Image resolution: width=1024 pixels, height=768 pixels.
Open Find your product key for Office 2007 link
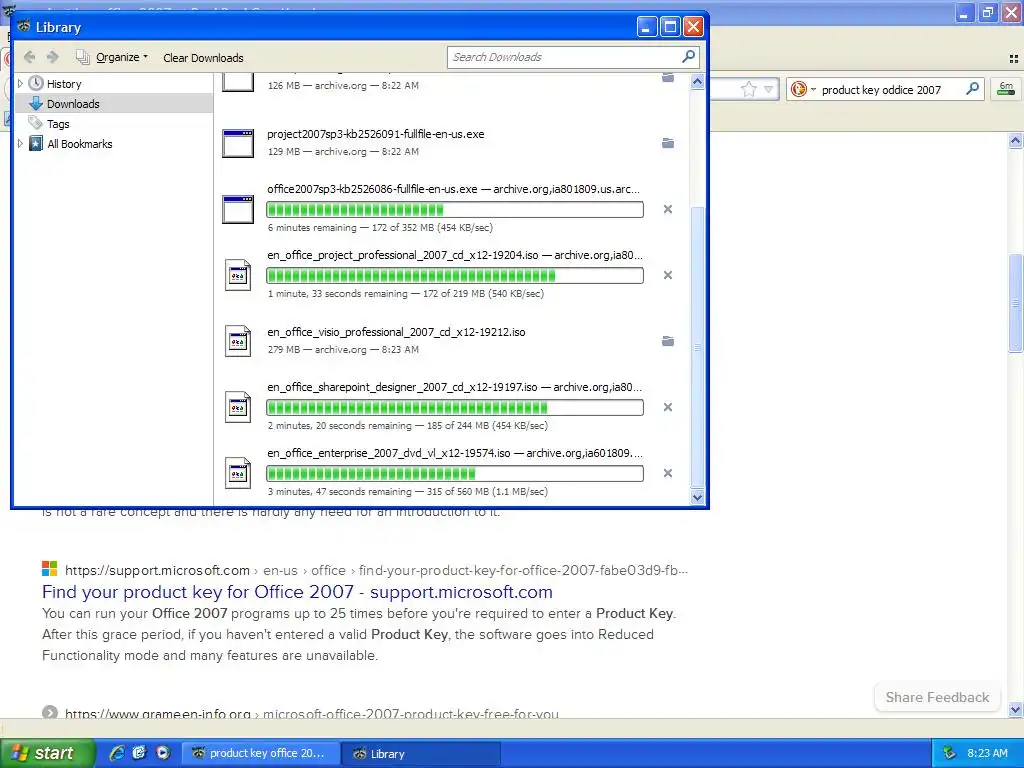tap(297, 592)
